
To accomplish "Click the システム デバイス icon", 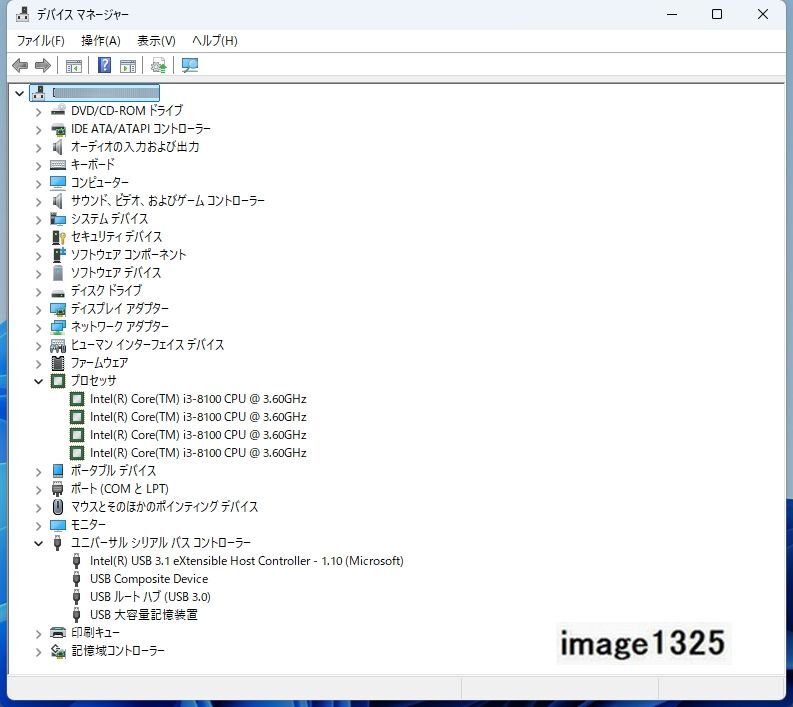I will point(58,219).
